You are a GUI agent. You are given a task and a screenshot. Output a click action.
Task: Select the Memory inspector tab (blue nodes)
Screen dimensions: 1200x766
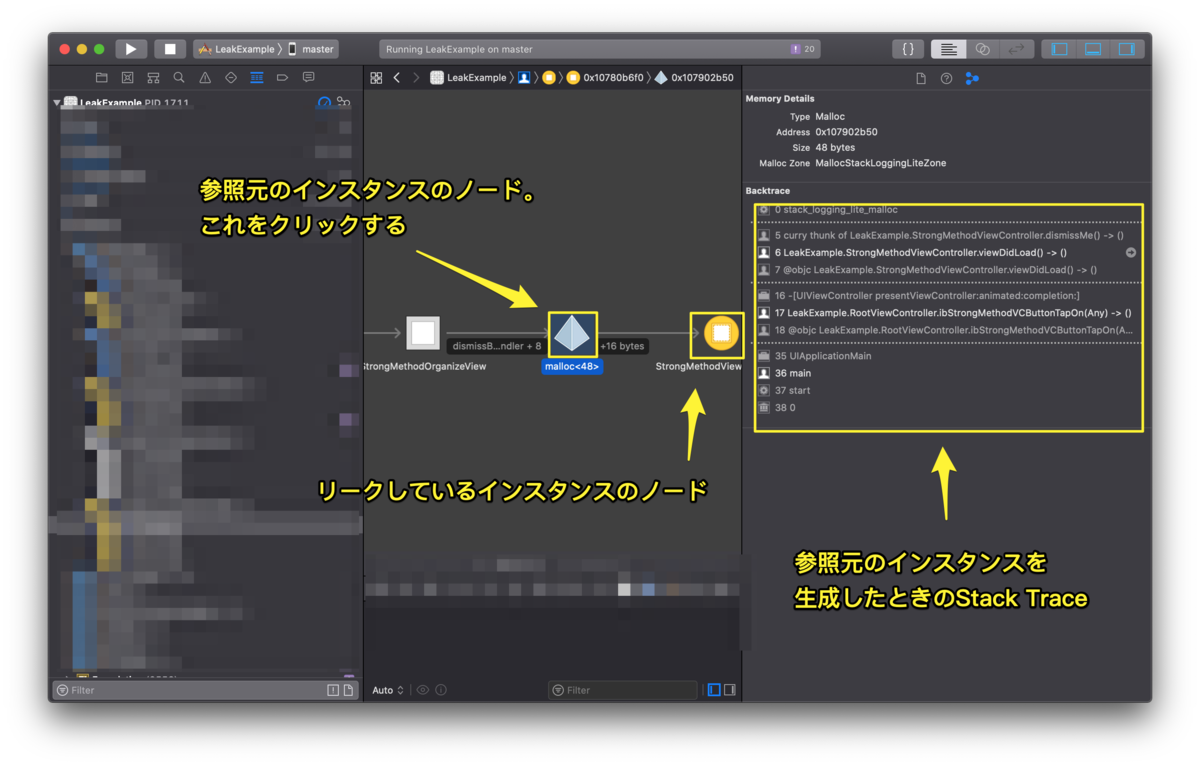click(971, 78)
